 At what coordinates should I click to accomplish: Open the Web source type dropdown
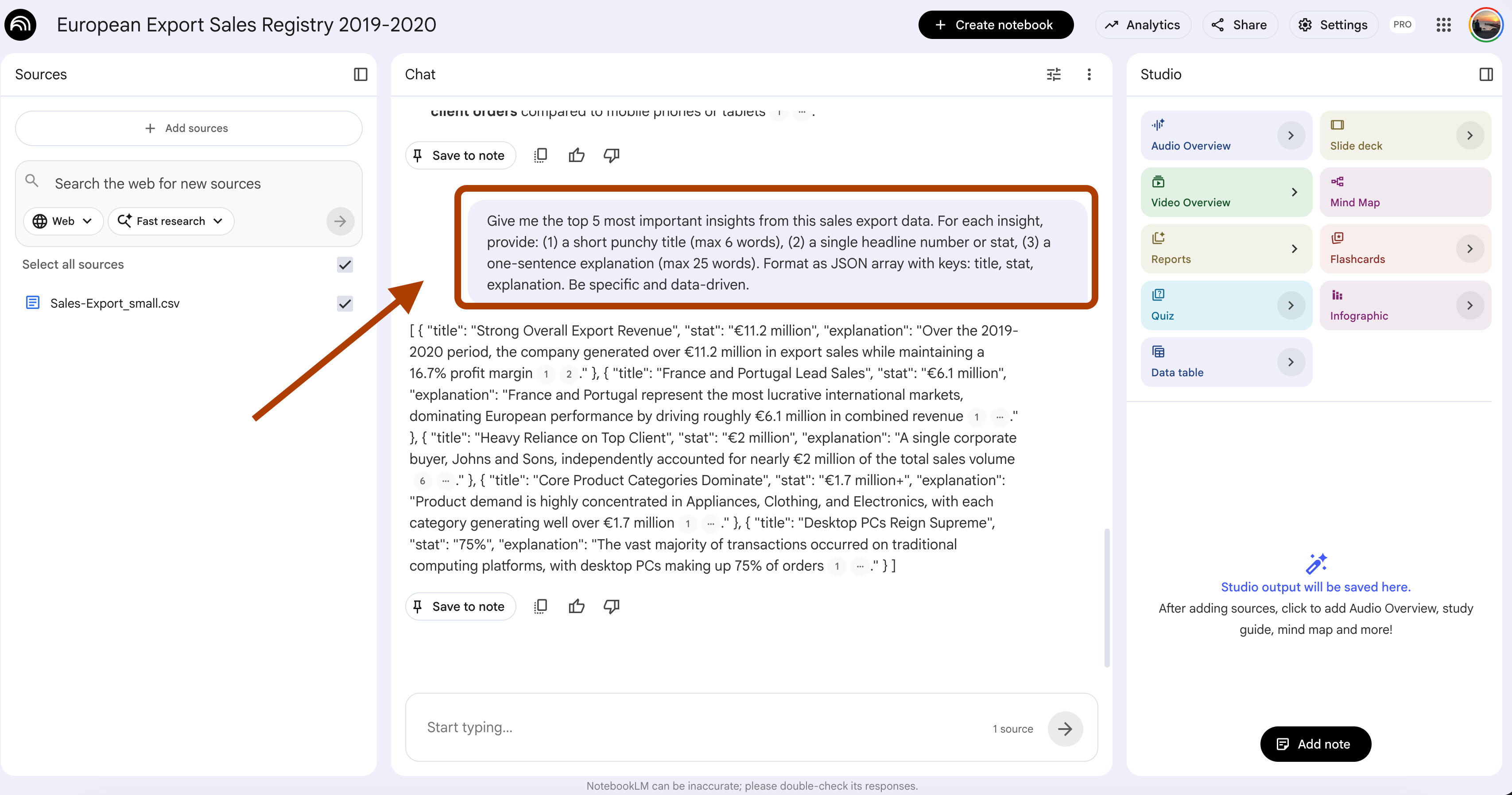[63, 221]
